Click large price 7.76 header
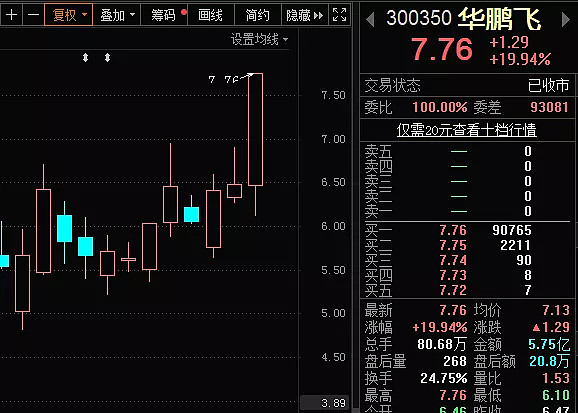 [442, 49]
